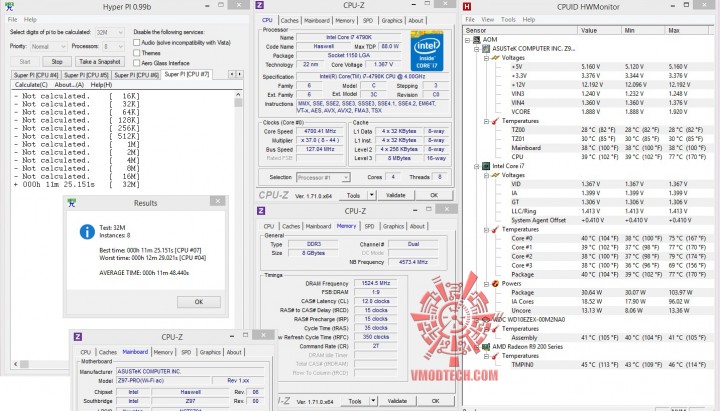Switch to Graphics tab in top CPU-Z
Image resolution: width=720 pixels, height=411 pixels.
coord(392,21)
